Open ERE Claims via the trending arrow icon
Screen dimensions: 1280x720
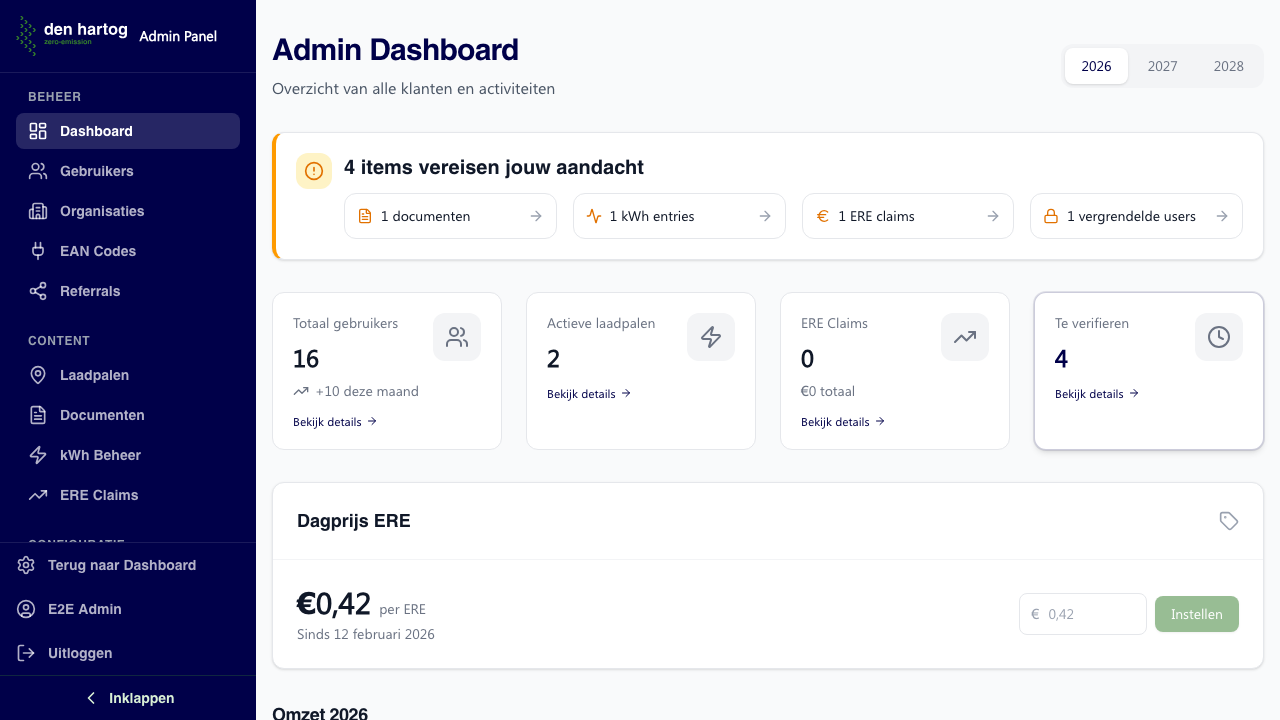pos(37,495)
